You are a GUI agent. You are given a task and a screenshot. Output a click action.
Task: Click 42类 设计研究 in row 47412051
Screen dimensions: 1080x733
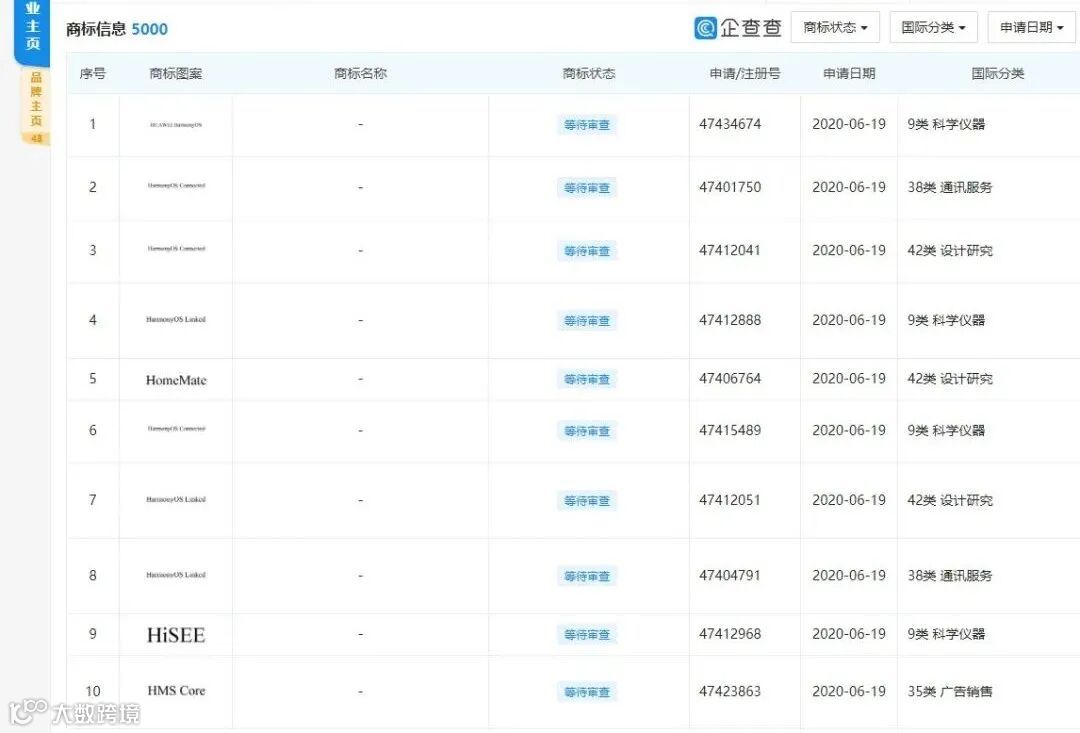click(x=950, y=500)
